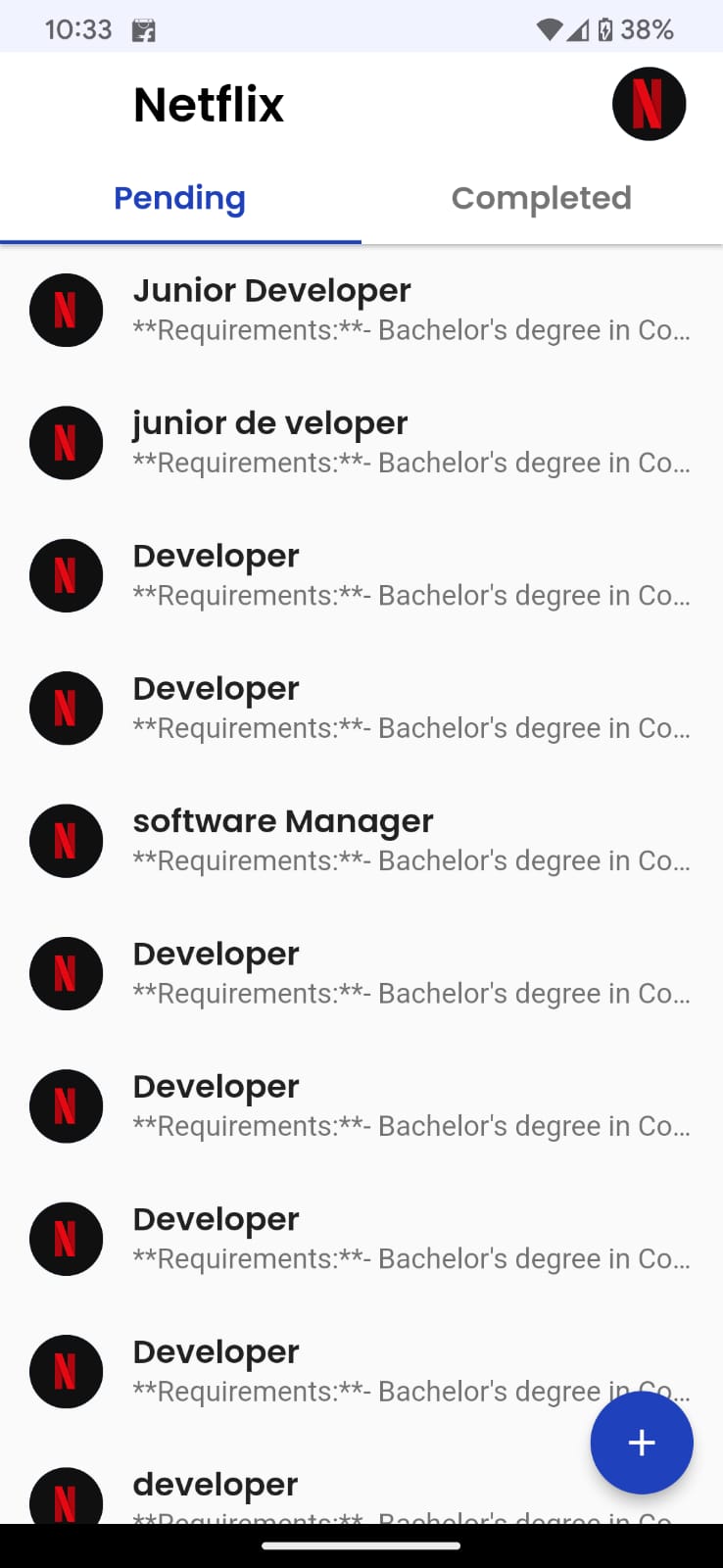Select requirements text under Junior Developer
The width and height of the screenshot is (723, 1568).
coord(411,330)
